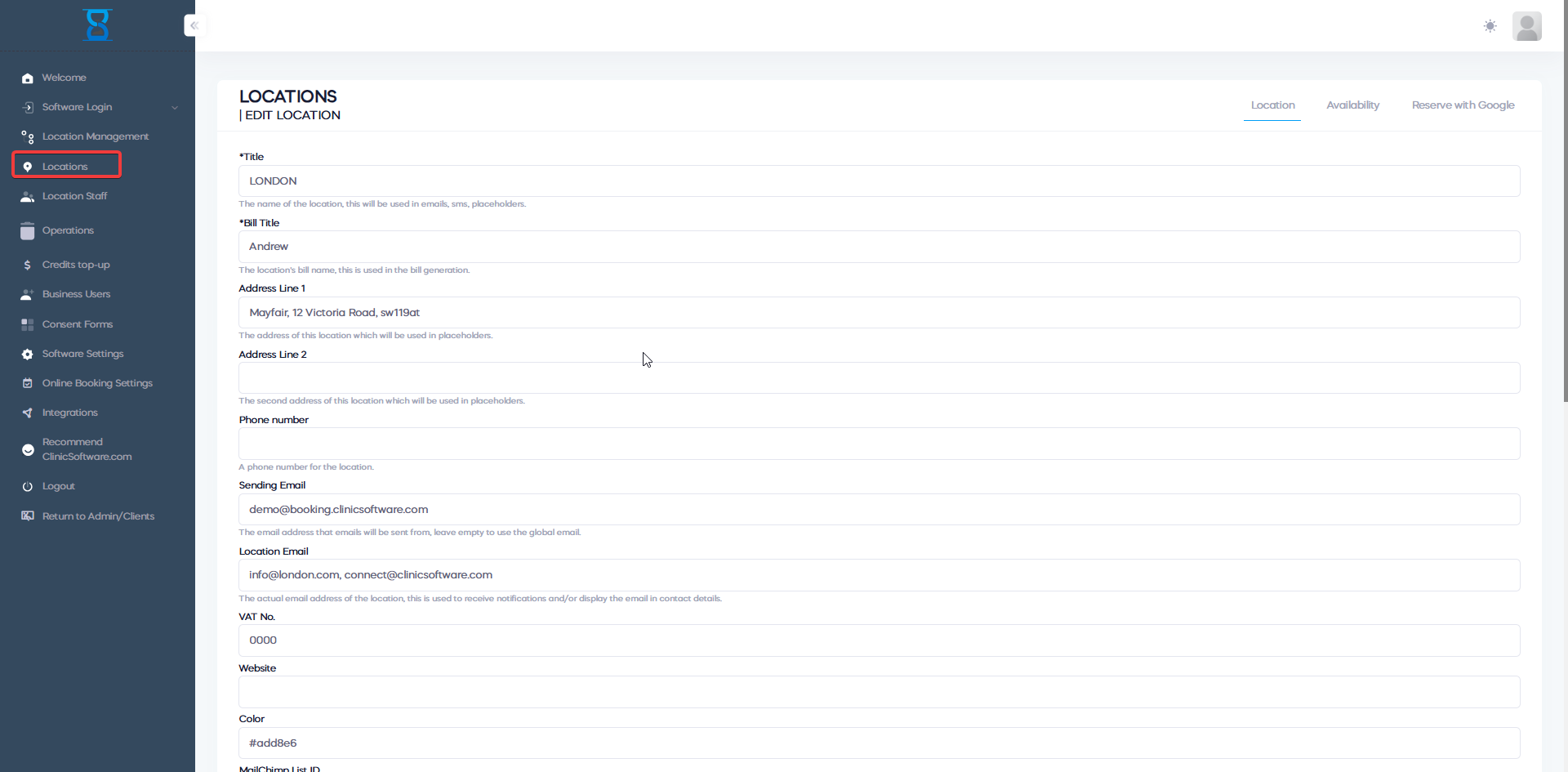Focus the Address Line 2 input

[879, 378]
